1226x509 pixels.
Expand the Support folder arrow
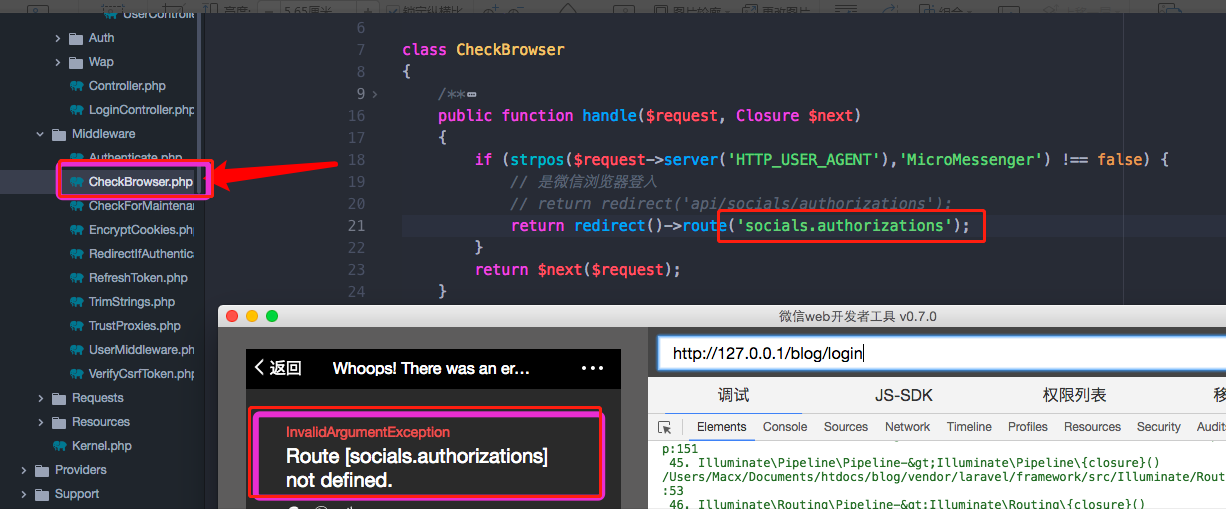23,494
